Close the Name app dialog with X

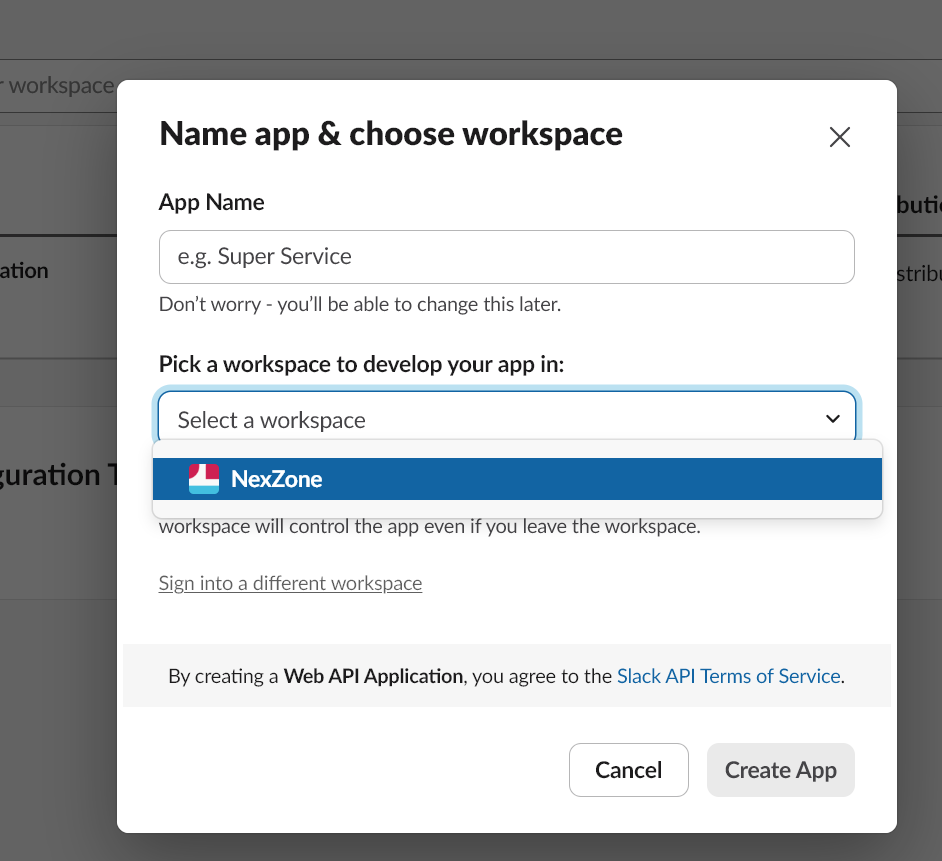pyautogui.click(x=839, y=137)
